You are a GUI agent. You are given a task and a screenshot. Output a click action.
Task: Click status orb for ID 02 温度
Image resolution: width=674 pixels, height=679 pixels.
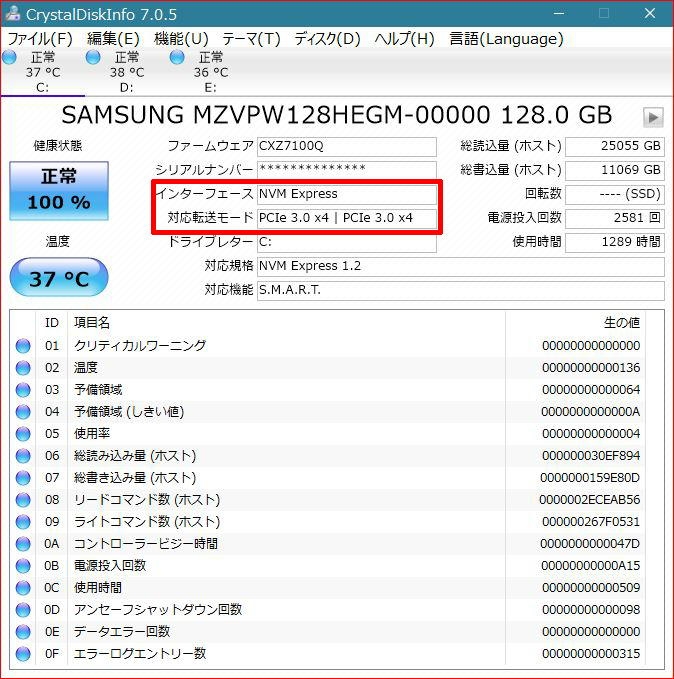(23, 368)
